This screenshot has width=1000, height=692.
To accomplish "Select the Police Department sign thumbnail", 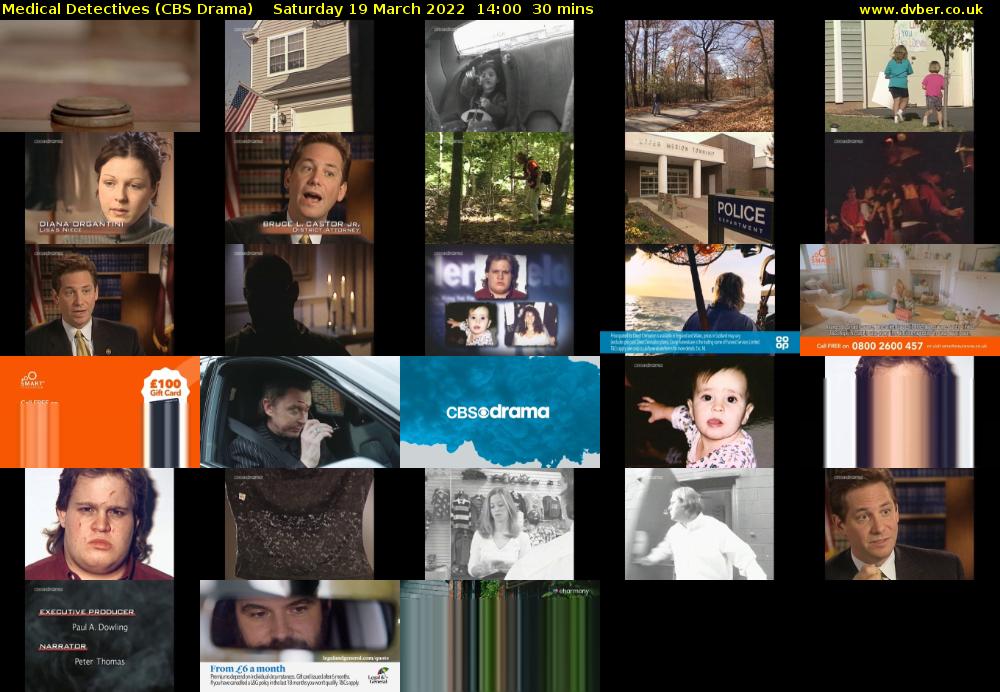I will [699, 188].
